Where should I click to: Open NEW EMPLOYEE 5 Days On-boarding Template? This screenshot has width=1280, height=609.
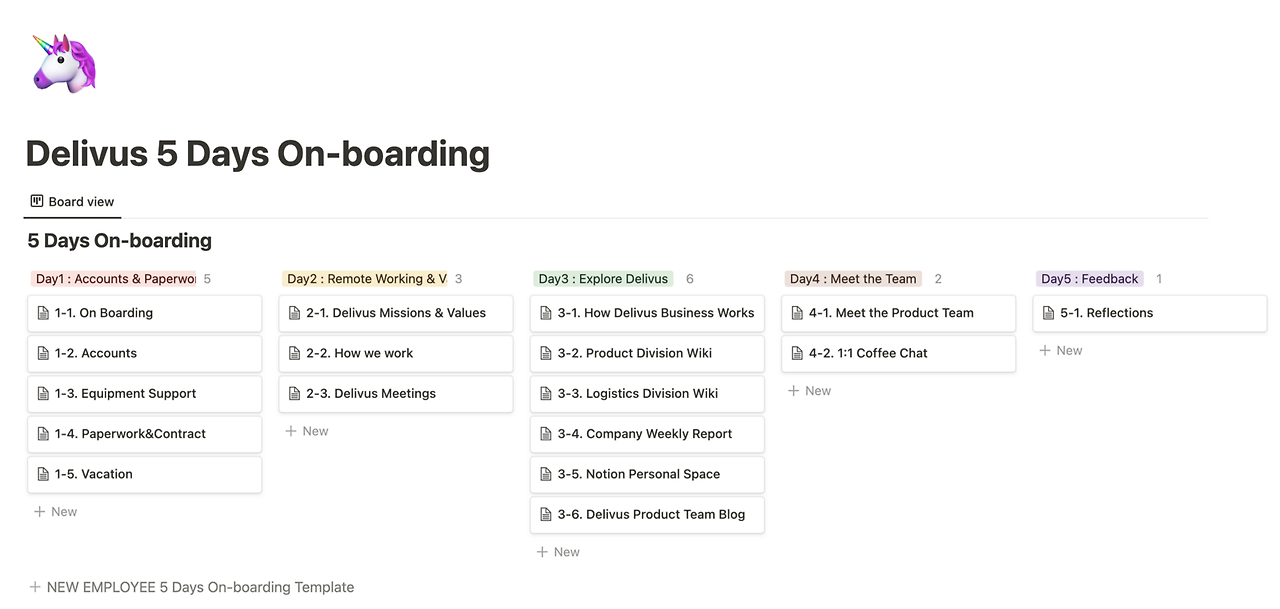coord(200,587)
